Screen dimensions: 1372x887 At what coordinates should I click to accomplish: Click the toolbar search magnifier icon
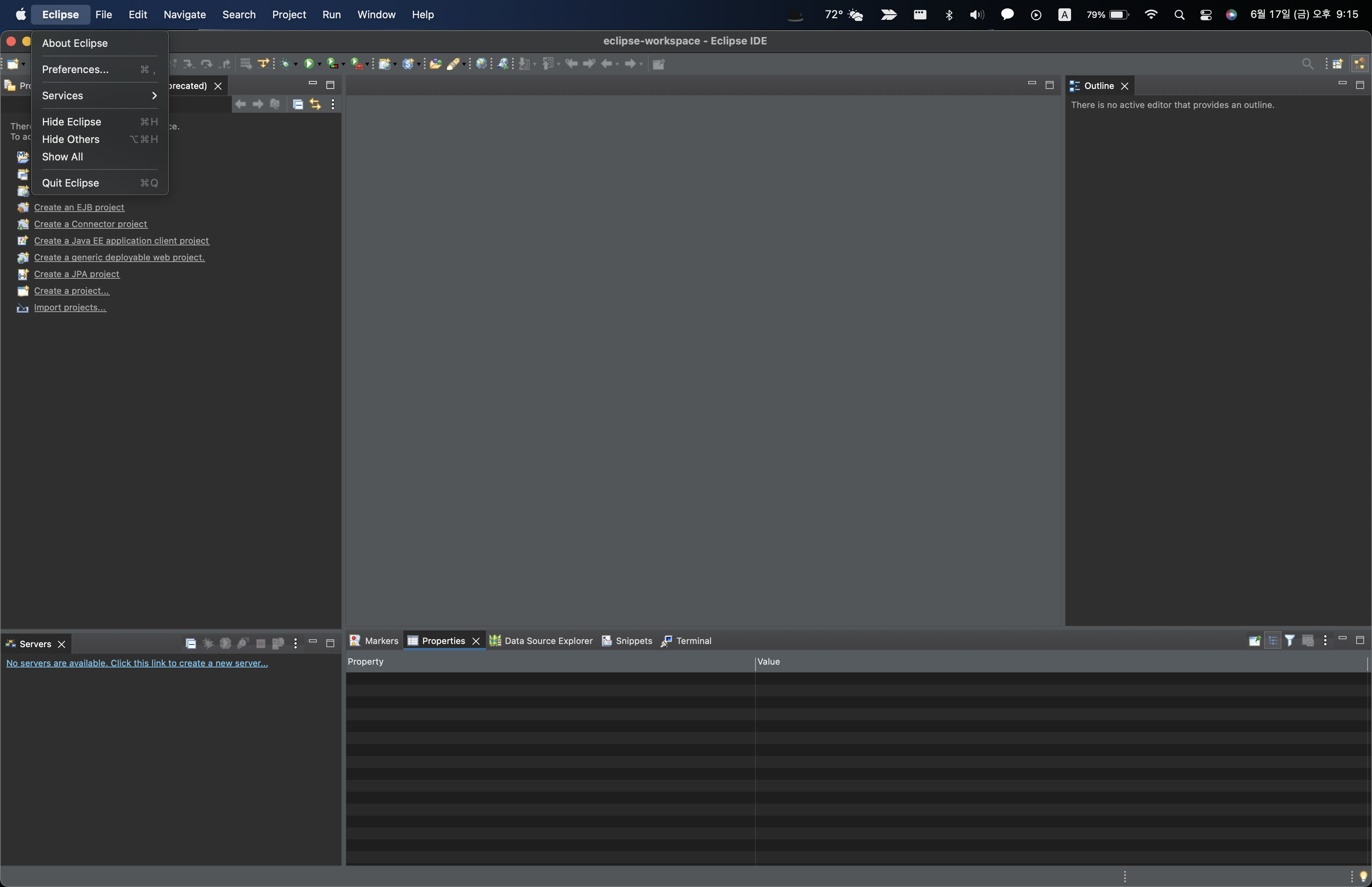[1308, 64]
